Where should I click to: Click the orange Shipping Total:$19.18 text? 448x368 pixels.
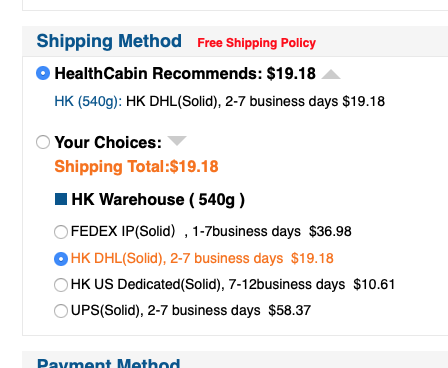(136, 166)
